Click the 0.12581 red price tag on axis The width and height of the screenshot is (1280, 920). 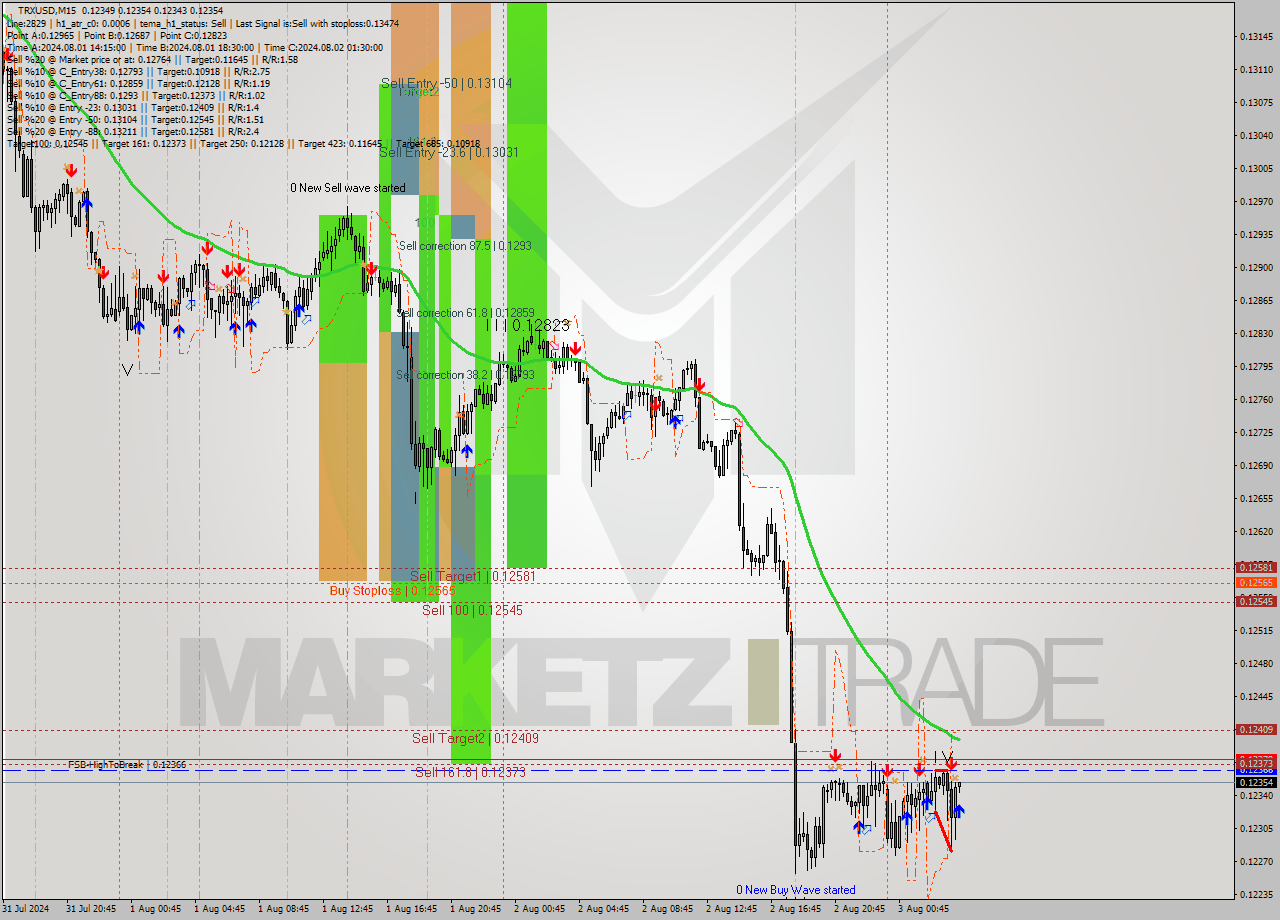[1256, 567]
